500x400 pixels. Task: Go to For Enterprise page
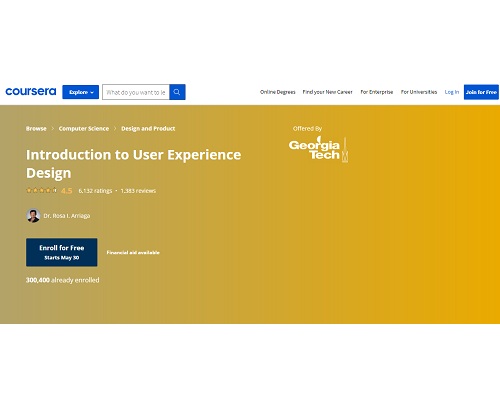tap(377, 92)
